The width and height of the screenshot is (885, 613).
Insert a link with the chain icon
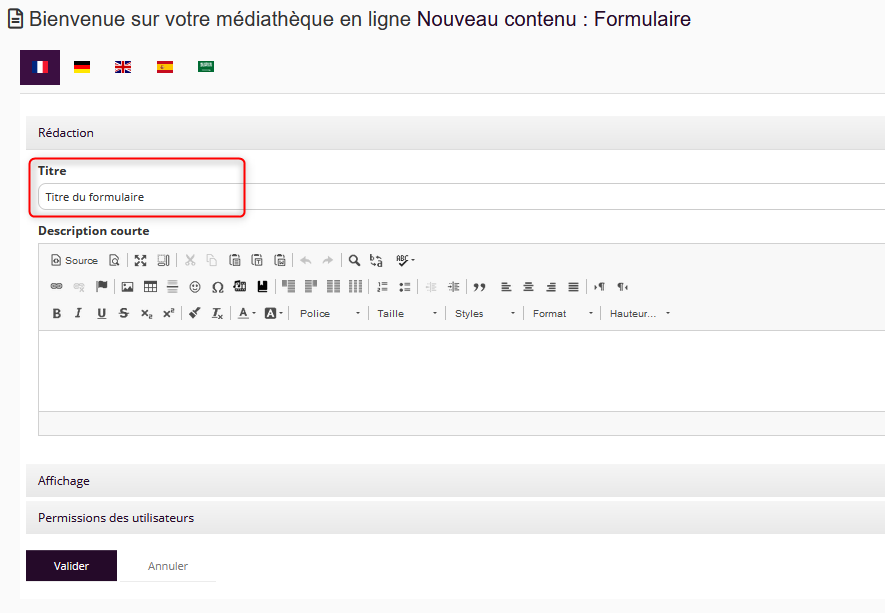(57, 287)
